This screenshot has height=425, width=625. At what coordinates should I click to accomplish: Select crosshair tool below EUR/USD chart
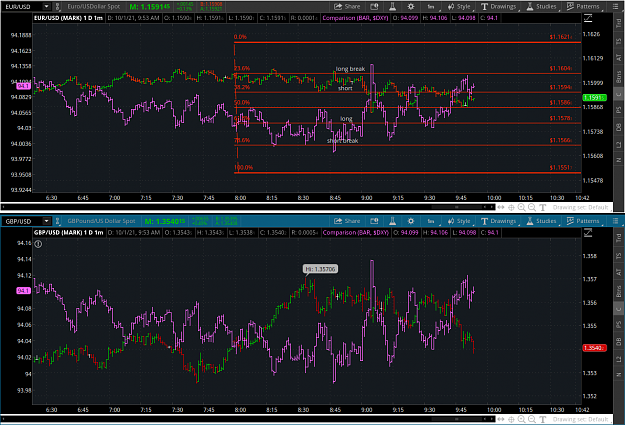(x=511, y=207)
